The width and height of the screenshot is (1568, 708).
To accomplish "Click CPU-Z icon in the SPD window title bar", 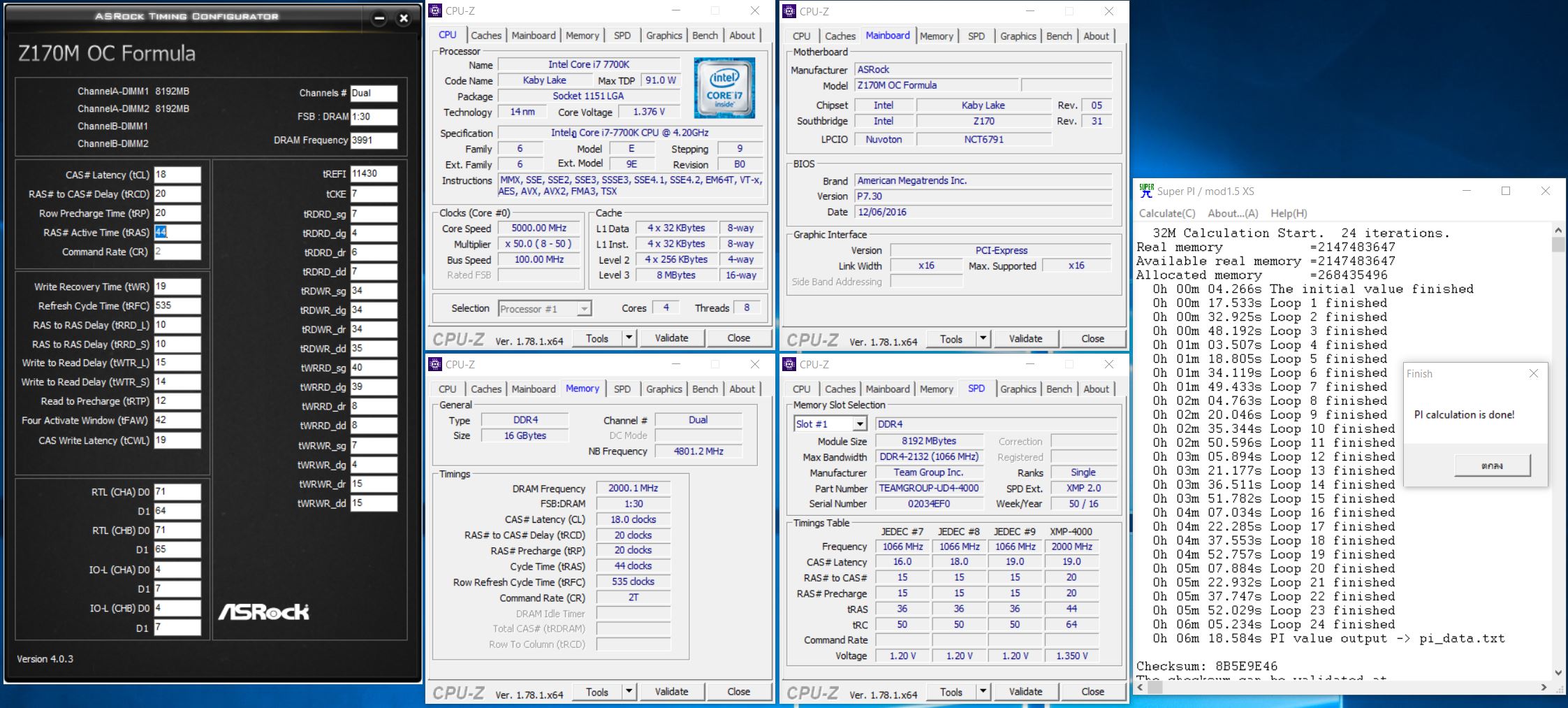I will [789, 364].
